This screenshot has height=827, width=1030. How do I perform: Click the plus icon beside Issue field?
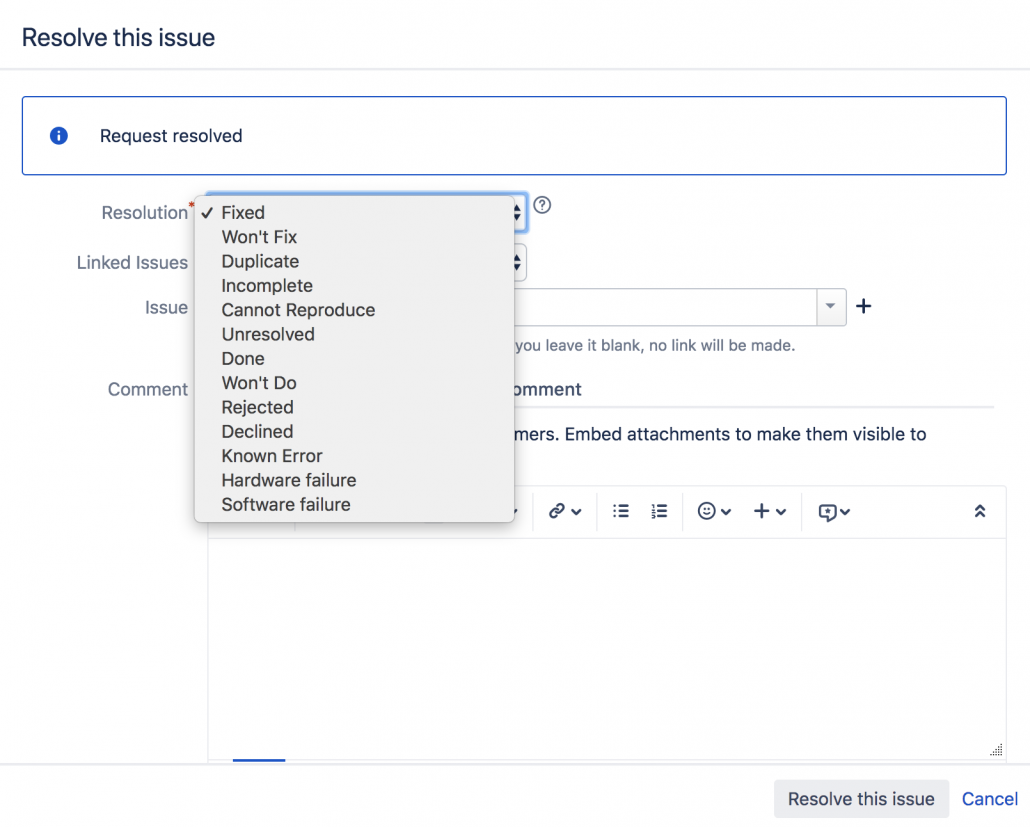pos(864,307)
